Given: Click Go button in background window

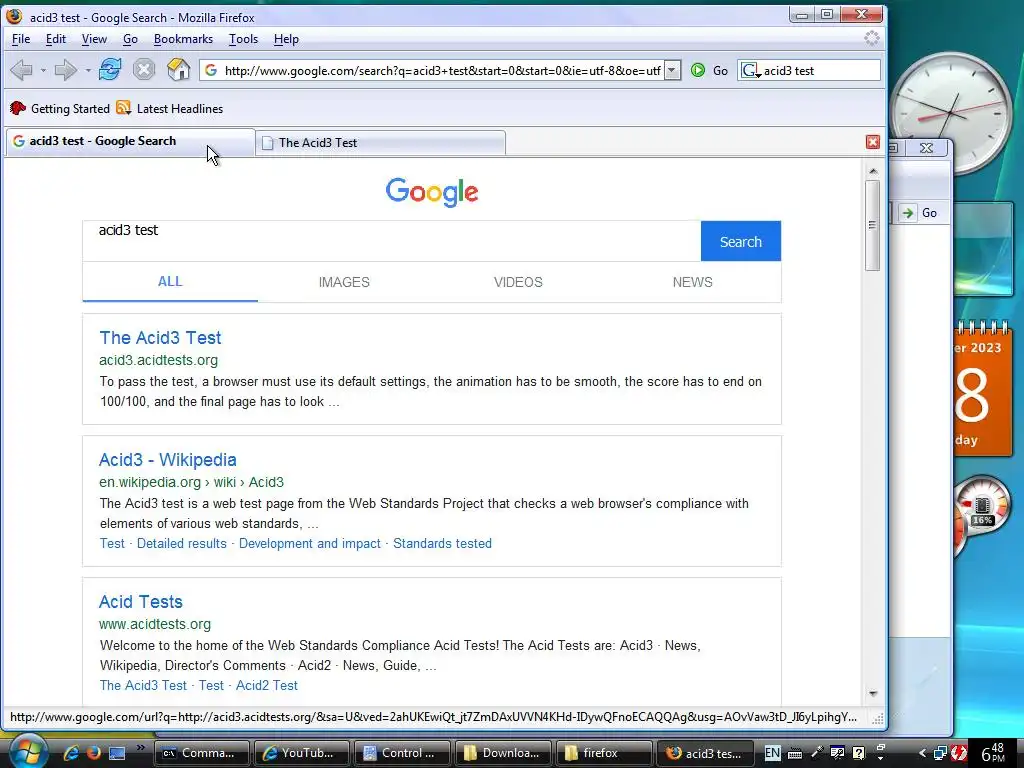Looking at the screenshot, I should pos(921,213).
